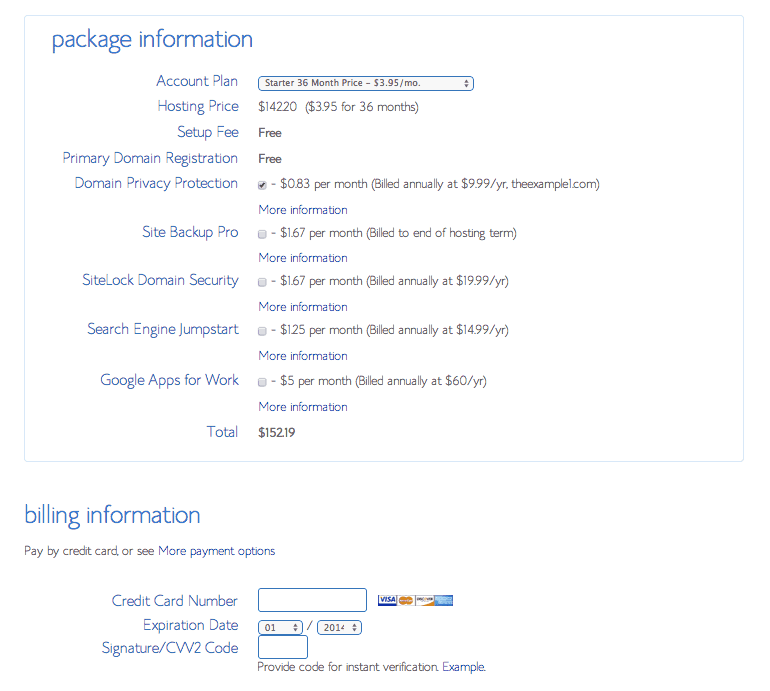This screenshot has height=691, width=770.
Task: Click the Example link for CVV2 code
Action: click(x=464, y=667)
